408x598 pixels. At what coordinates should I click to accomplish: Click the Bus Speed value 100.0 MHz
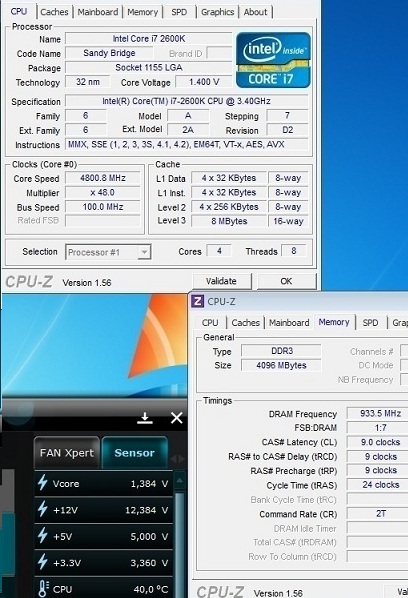click(103, 207)
